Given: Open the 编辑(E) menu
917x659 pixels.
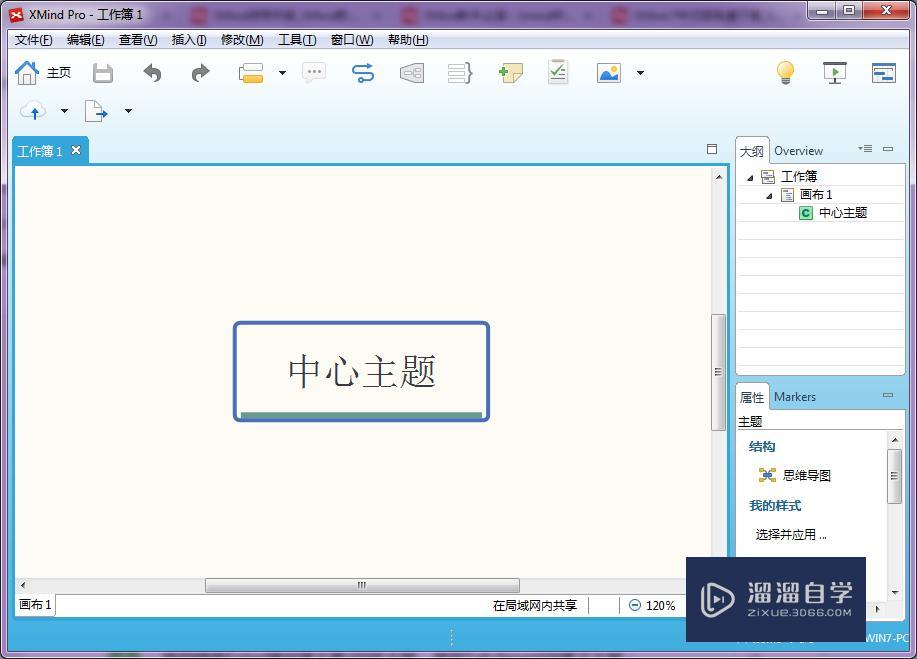Looking at the screenshot, I should (x=85, y=40).
